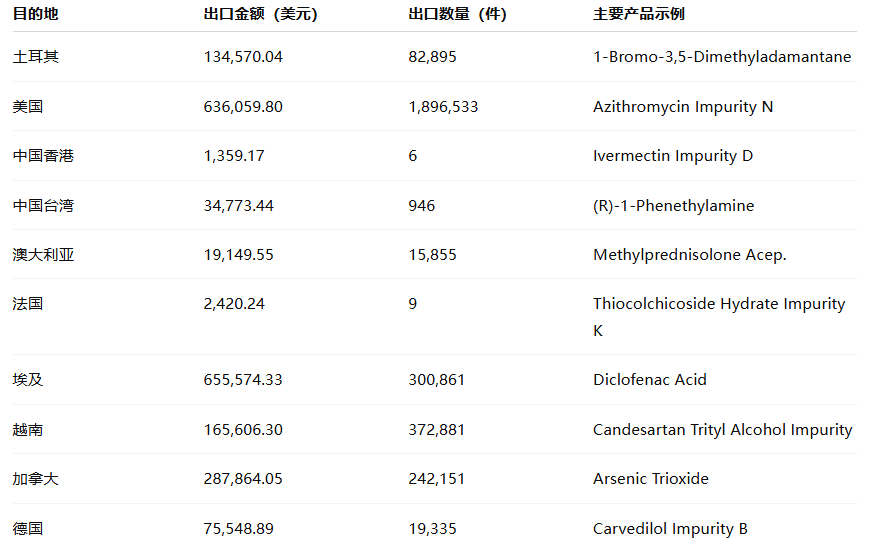Click the Arsenic Trioxide product cell
875x546 pixels.
pyautogui.click(x=650, y=479)
